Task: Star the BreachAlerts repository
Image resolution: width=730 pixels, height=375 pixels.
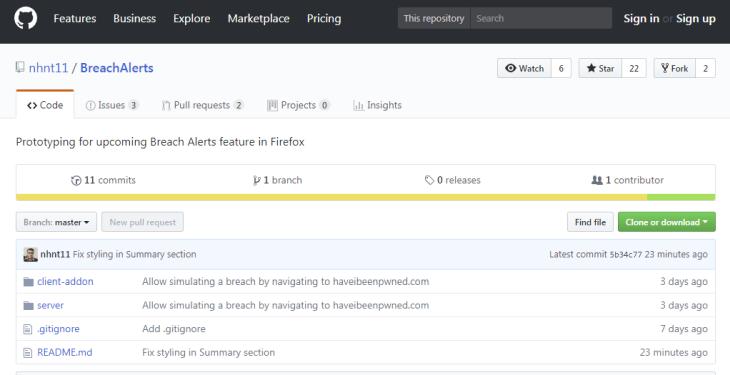Action: (x=601, y=68)
